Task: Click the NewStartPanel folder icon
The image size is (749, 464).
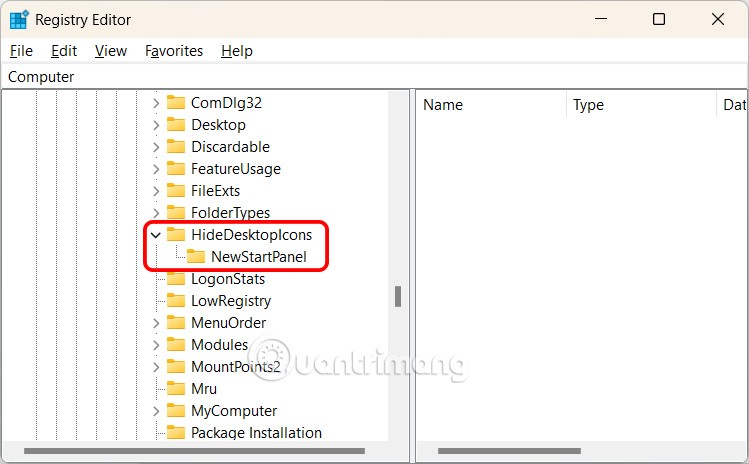Action: [x=196, y=257]
